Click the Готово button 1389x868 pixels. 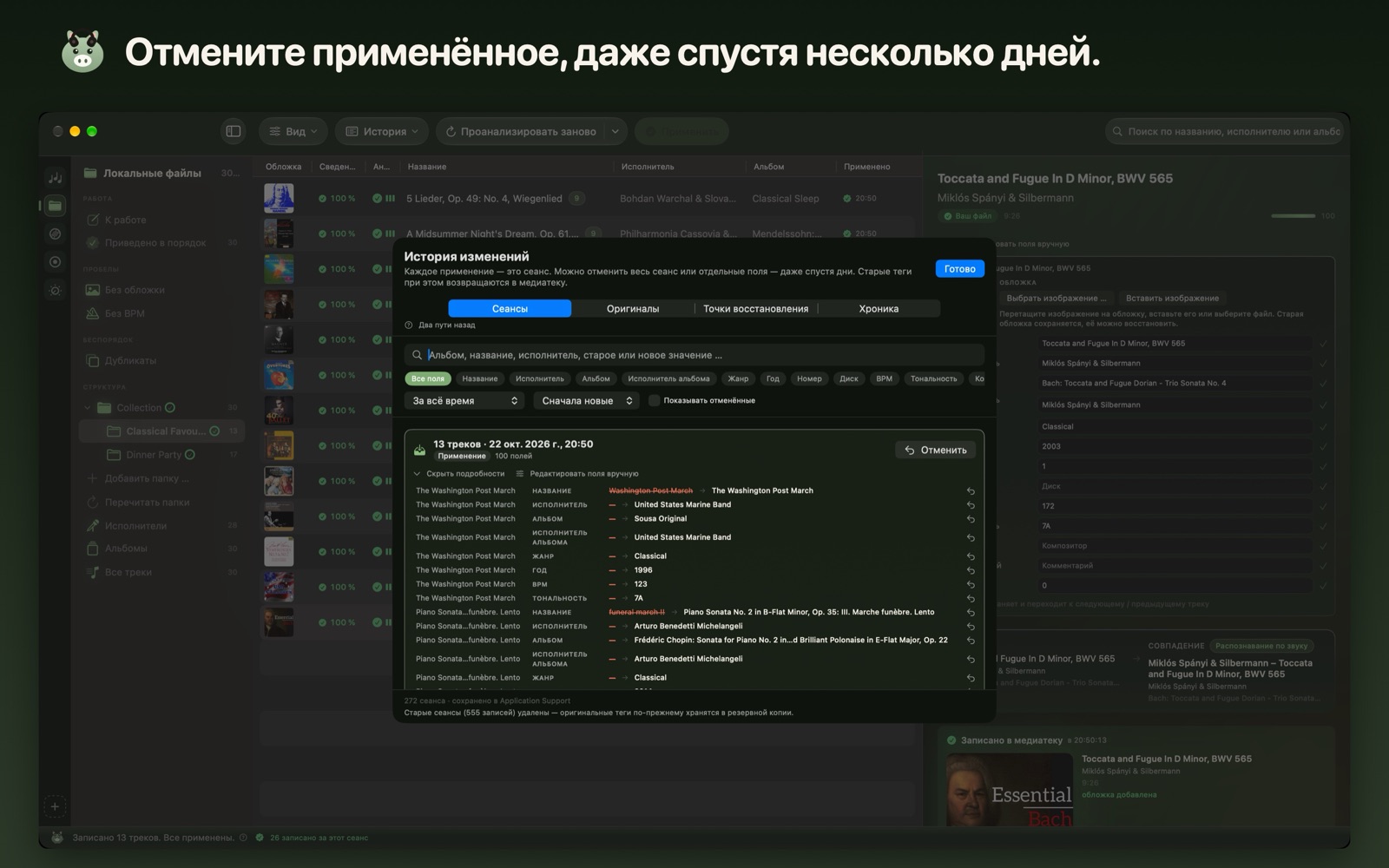pos(960,269)
